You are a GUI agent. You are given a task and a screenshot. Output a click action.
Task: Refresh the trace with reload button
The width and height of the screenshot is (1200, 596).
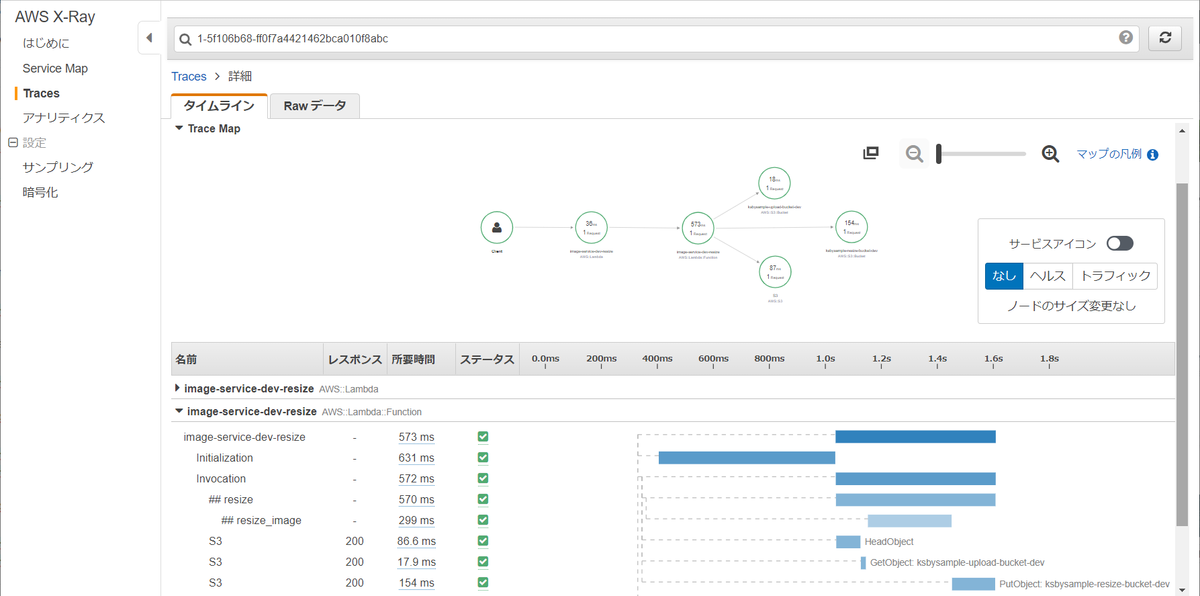pos(1164,38)
